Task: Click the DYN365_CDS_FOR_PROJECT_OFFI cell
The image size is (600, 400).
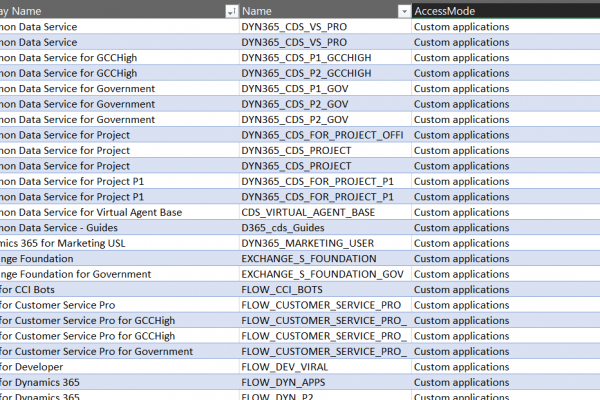Action: 325,135
